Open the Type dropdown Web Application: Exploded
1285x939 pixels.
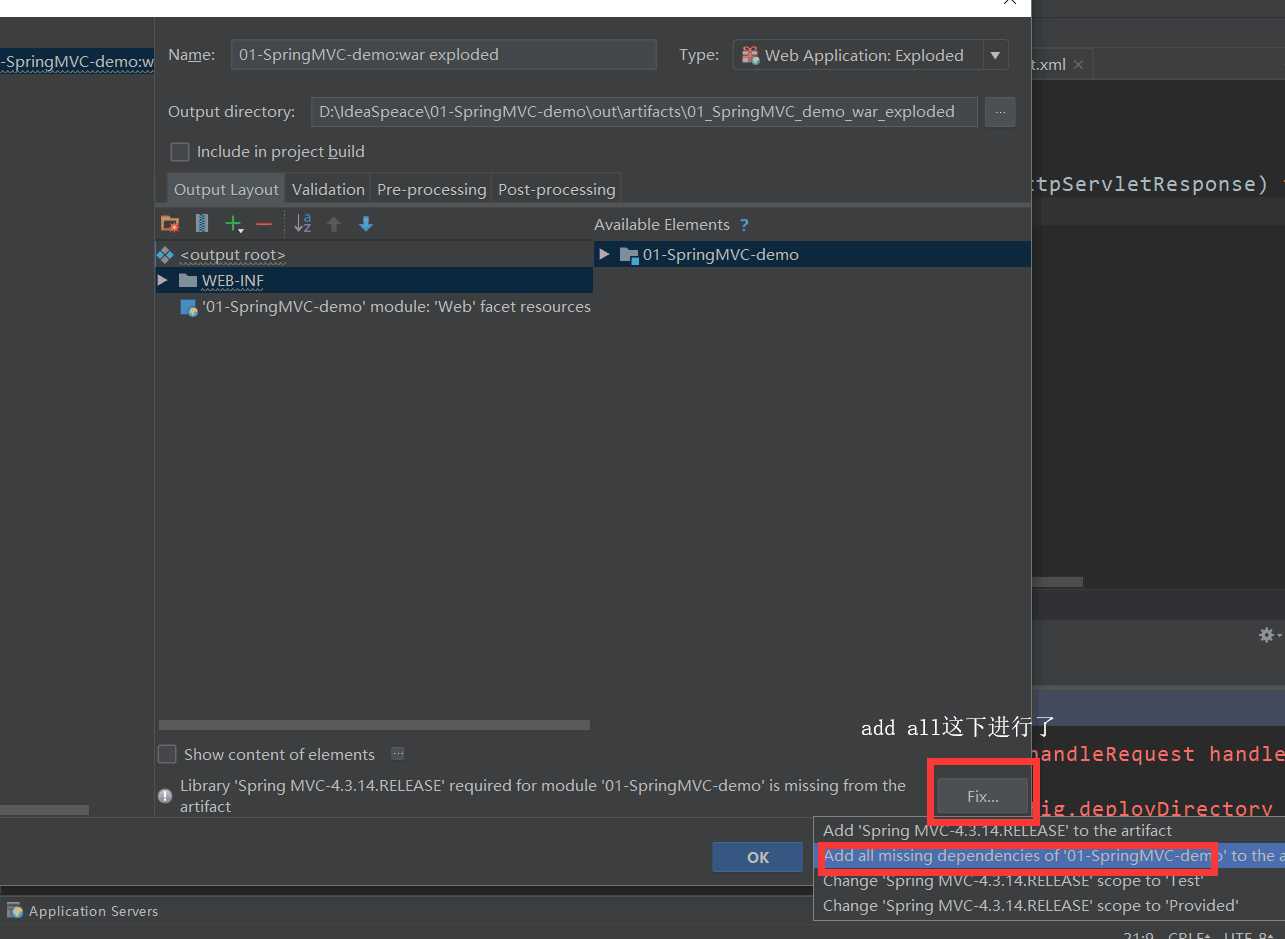pos(870,55)
